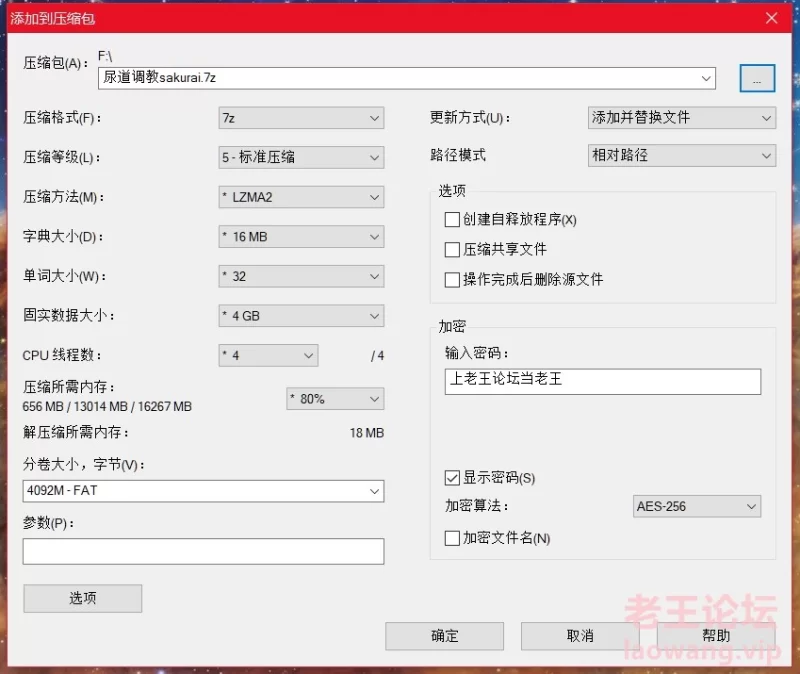This screenshot has width=800, height=674.
Task: Open the 压缩方法 LZMA2 dropdown
Action: pyautogui.click(x=301, y=197)
